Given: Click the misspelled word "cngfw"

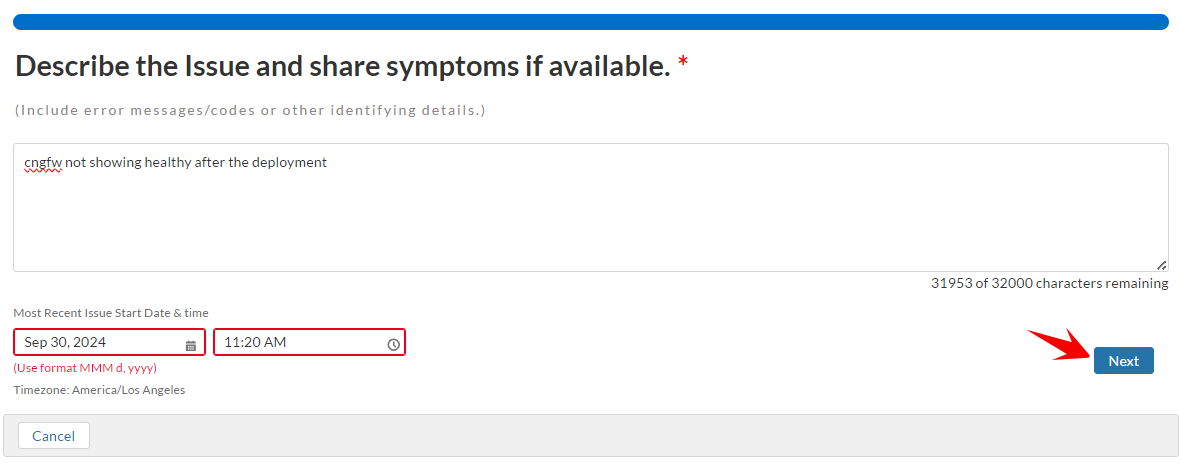Looking at the screenshot, I should click(x=43, y=162).
